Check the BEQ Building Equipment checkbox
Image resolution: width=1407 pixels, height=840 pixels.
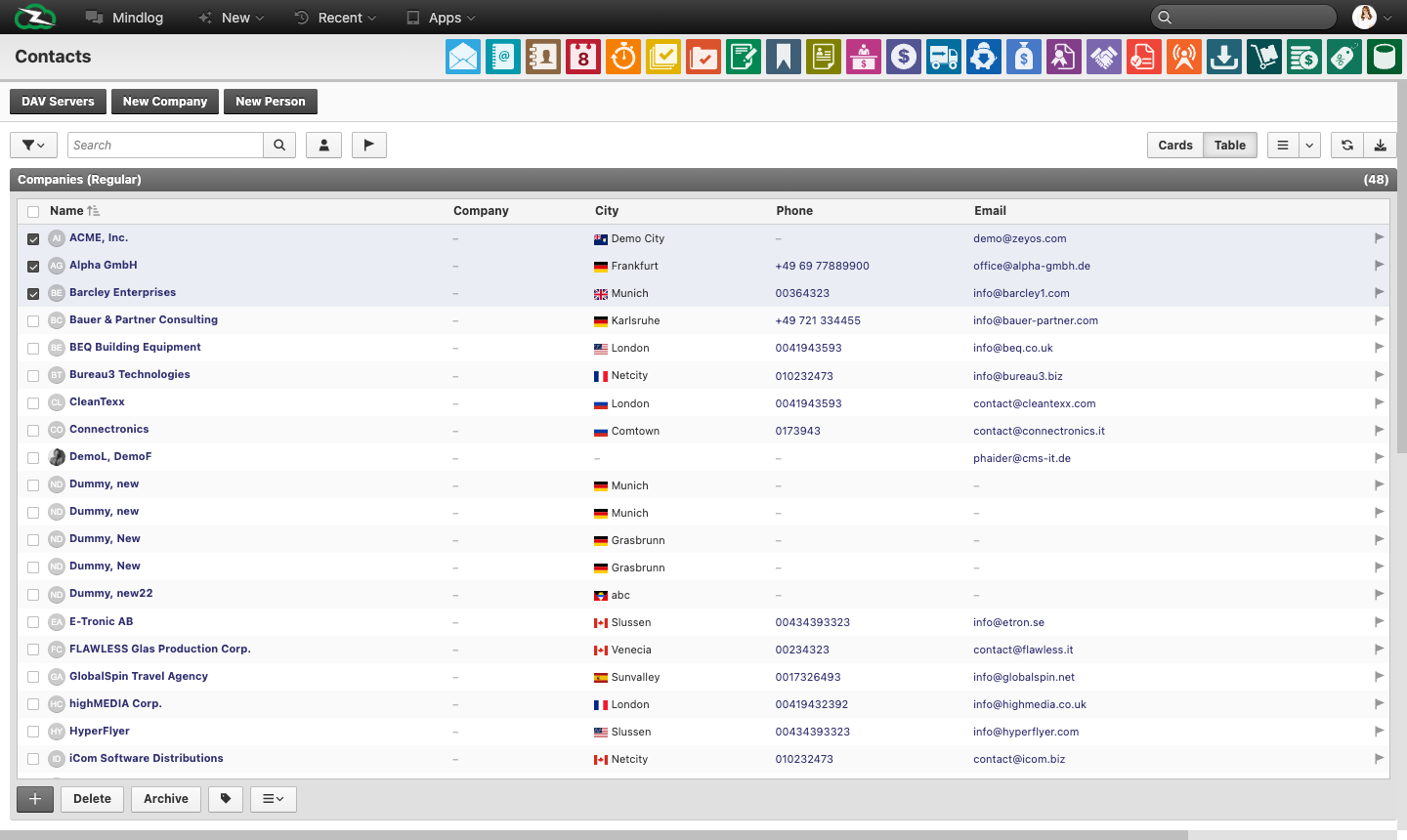click(33, 349)
